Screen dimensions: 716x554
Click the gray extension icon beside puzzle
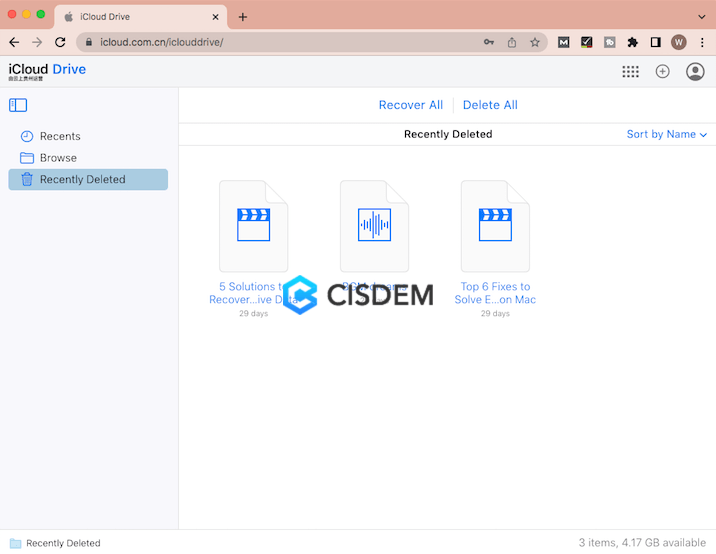click(x=610, y=42)
